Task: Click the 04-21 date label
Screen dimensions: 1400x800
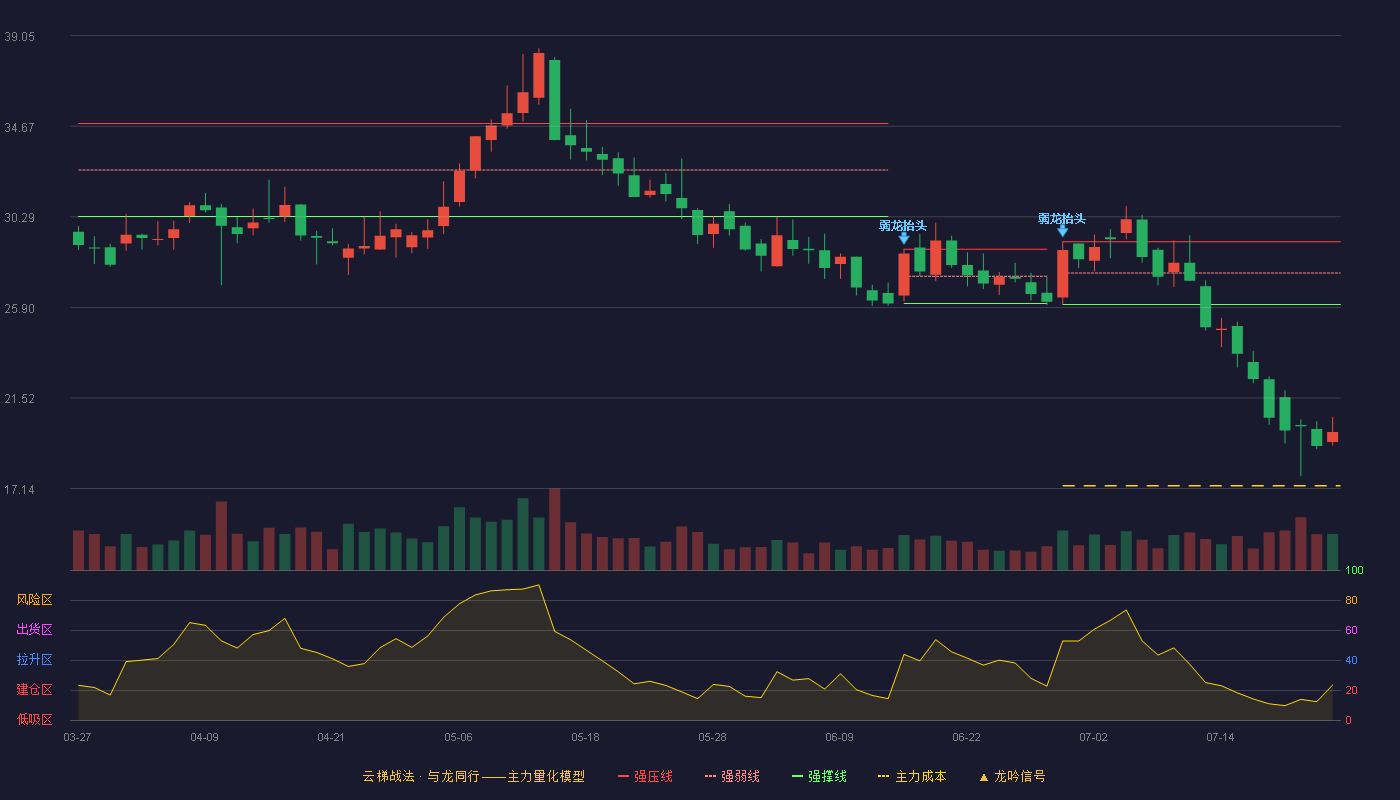Action: coord(331,737)
